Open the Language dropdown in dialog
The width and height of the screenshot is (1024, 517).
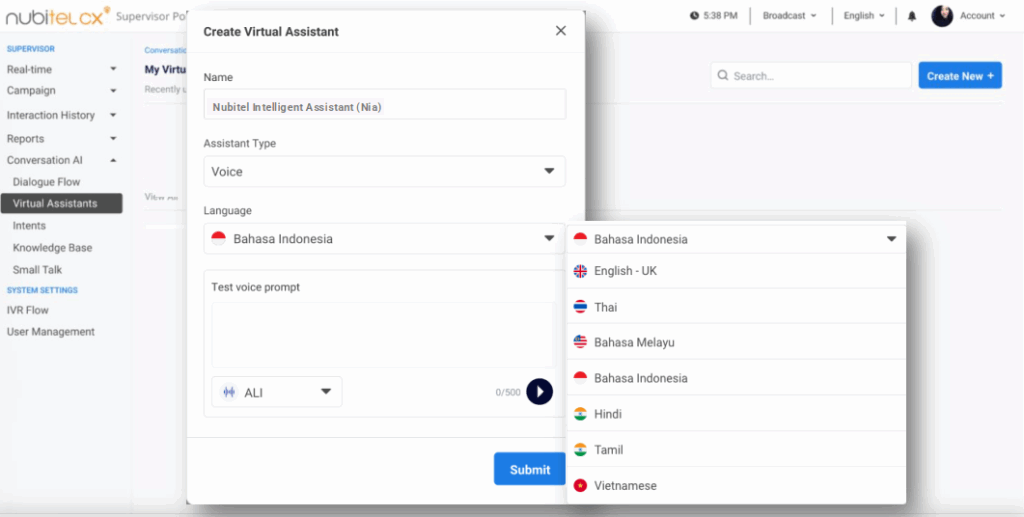[385, 239]
